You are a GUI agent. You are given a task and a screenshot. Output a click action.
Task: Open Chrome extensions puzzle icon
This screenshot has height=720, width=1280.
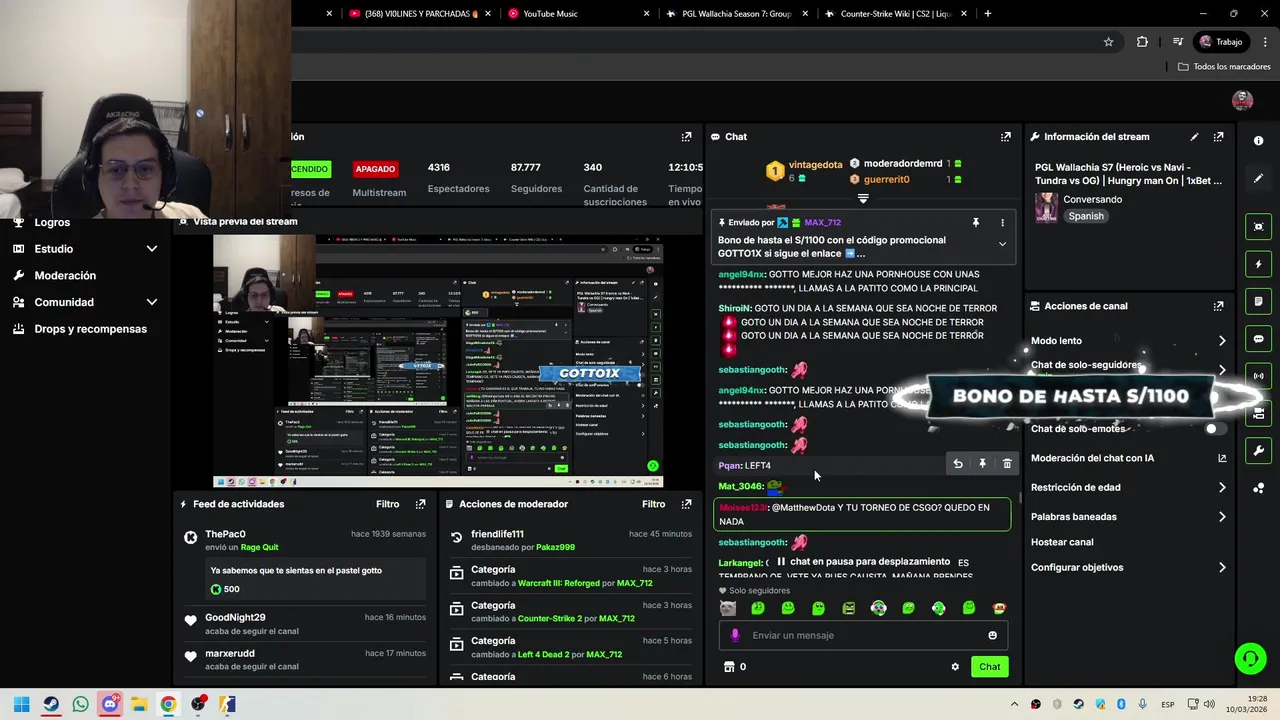tap(1142, 42)
